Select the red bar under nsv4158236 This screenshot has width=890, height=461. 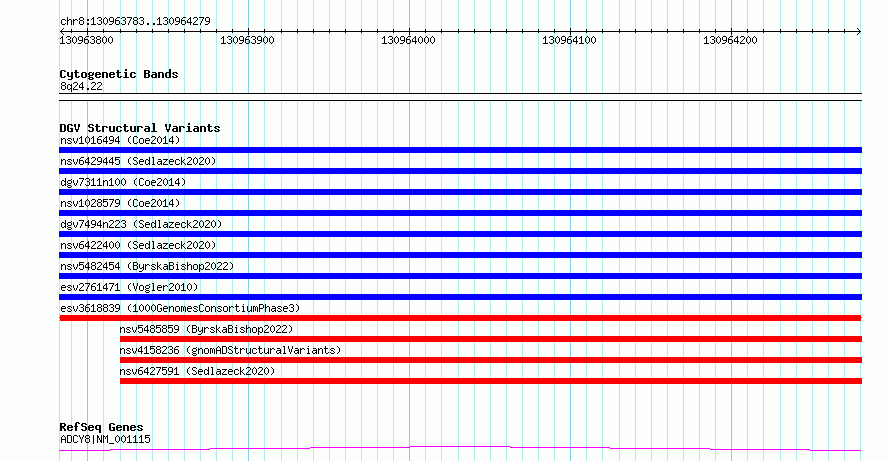pos(491,360)
